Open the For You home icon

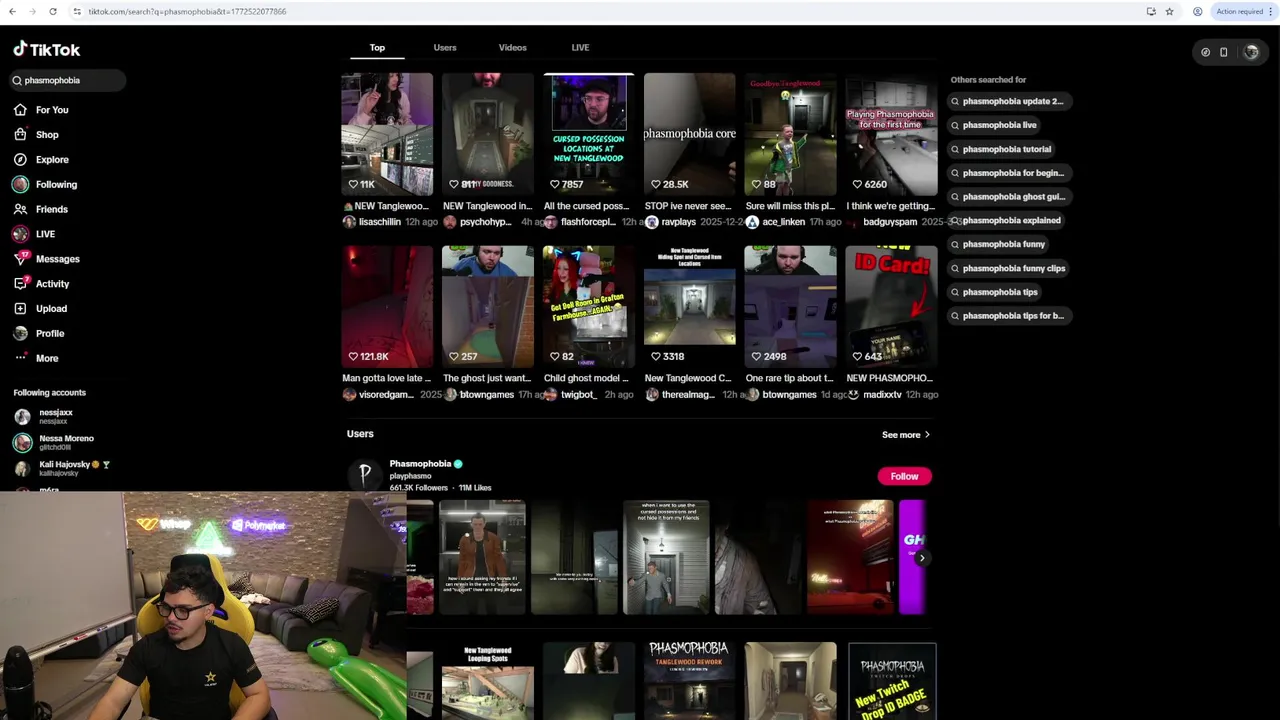[x=20, y=110]
